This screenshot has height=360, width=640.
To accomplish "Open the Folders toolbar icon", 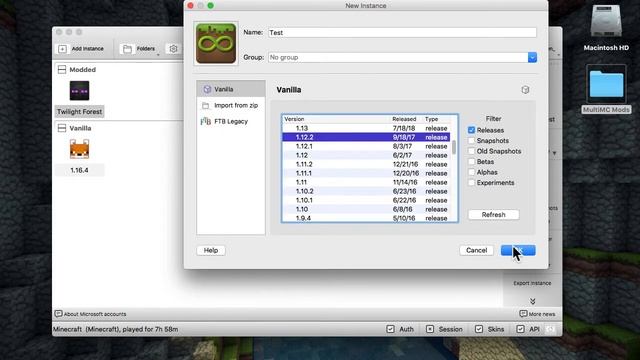I will pyautogui.click(x=127, y=49).
